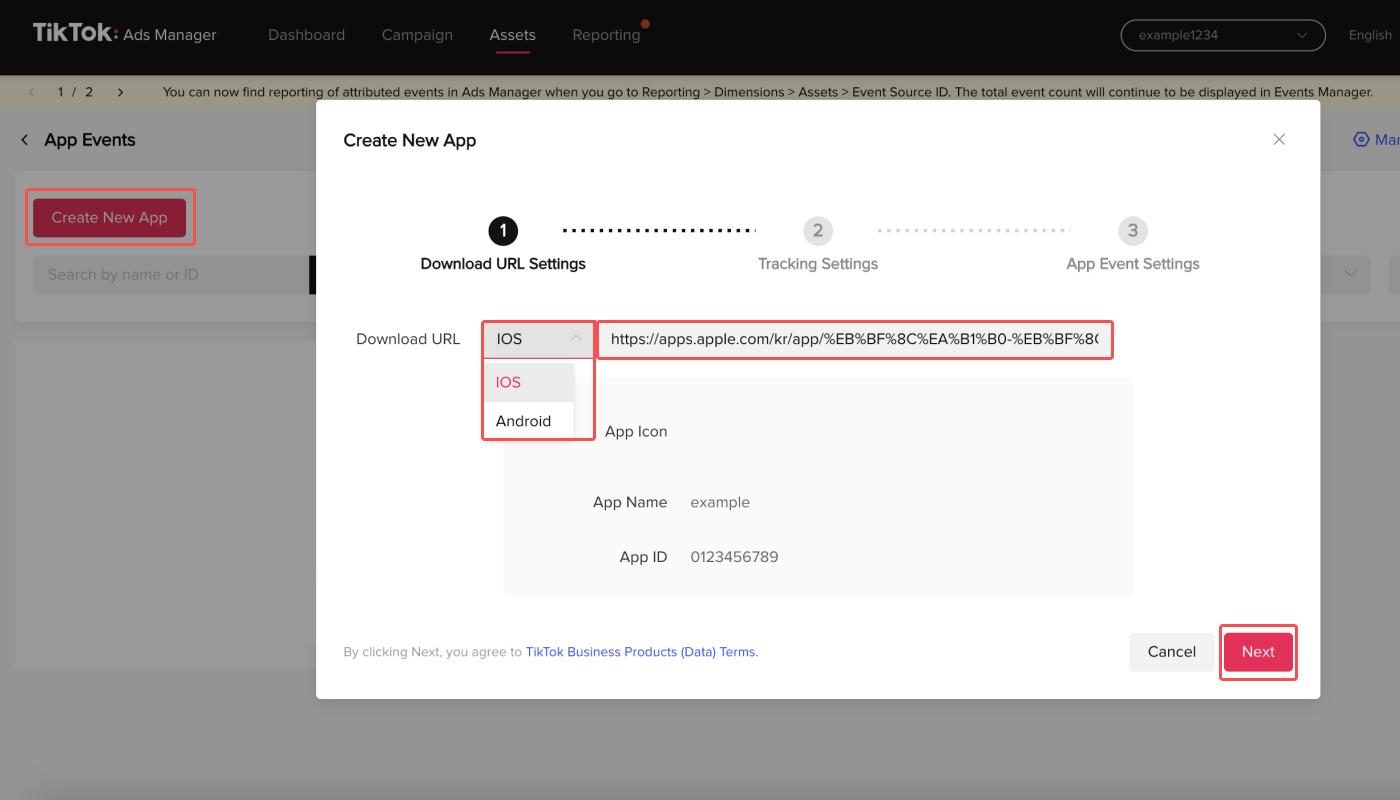Select the Assets tab

(x=512, y=35)
